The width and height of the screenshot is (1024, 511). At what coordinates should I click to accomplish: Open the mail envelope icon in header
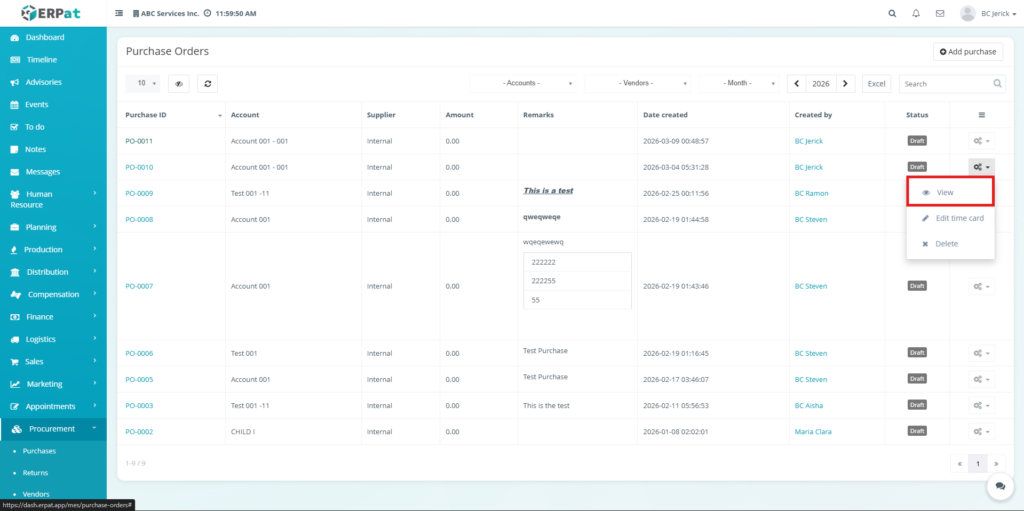(x=940, y=14)
